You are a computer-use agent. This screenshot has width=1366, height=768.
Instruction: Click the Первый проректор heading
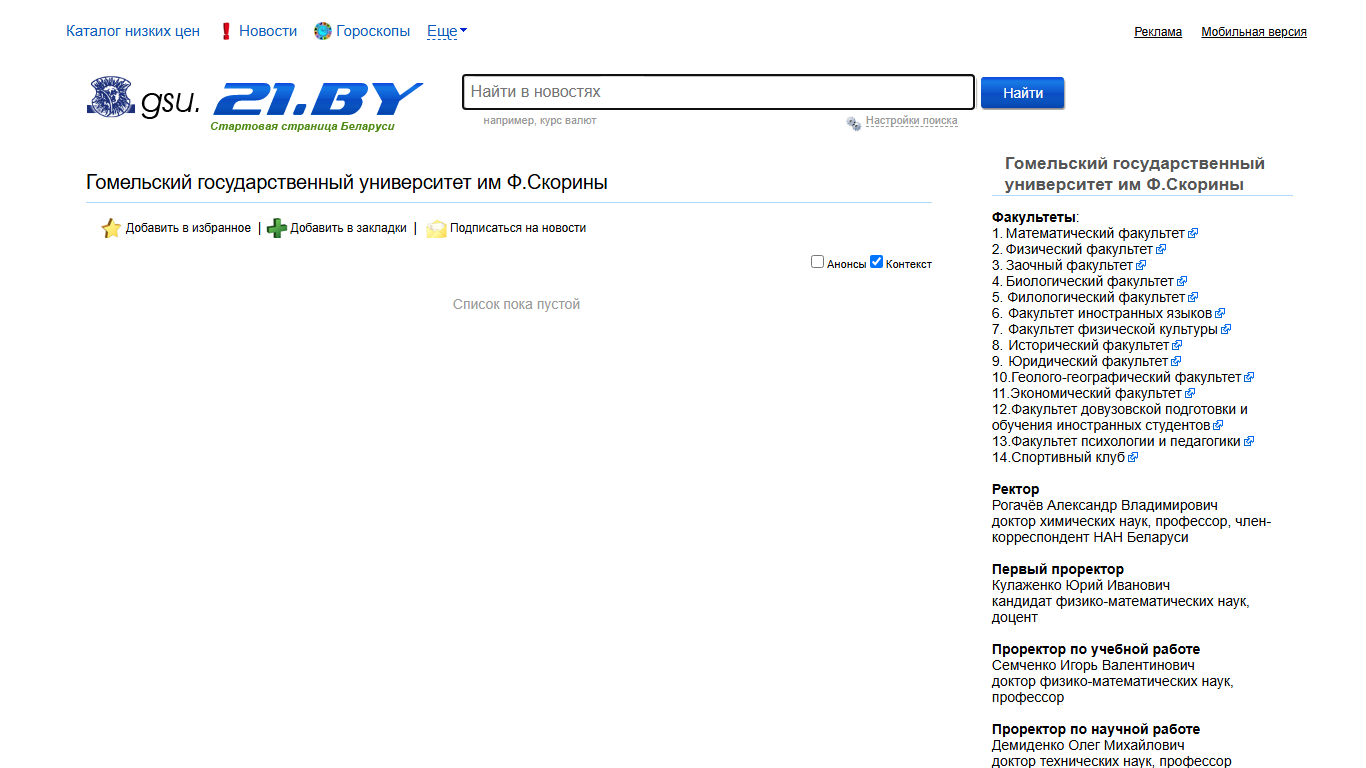click(x=1058, y=569)
